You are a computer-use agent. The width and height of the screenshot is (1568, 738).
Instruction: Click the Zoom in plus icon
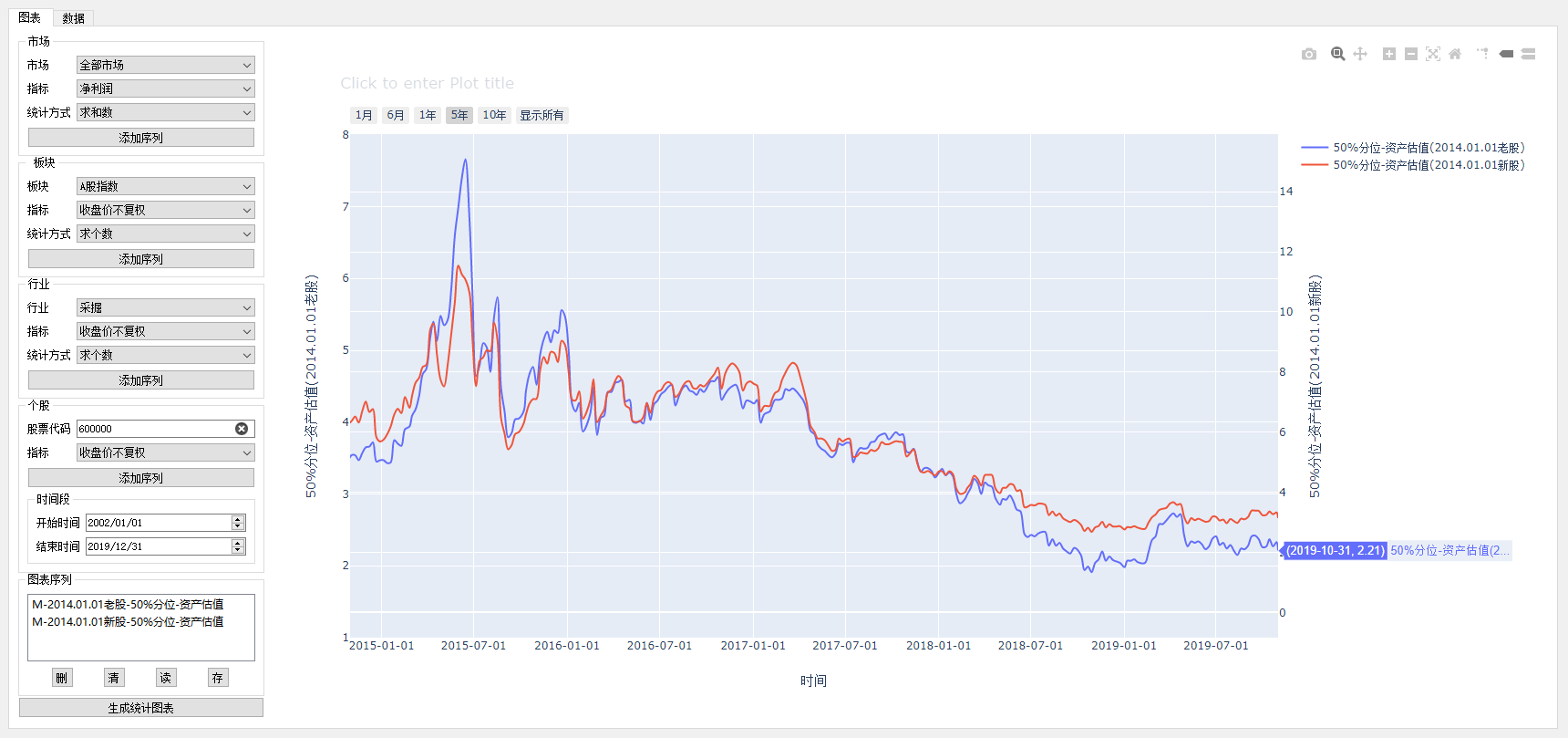[1388, 55]
